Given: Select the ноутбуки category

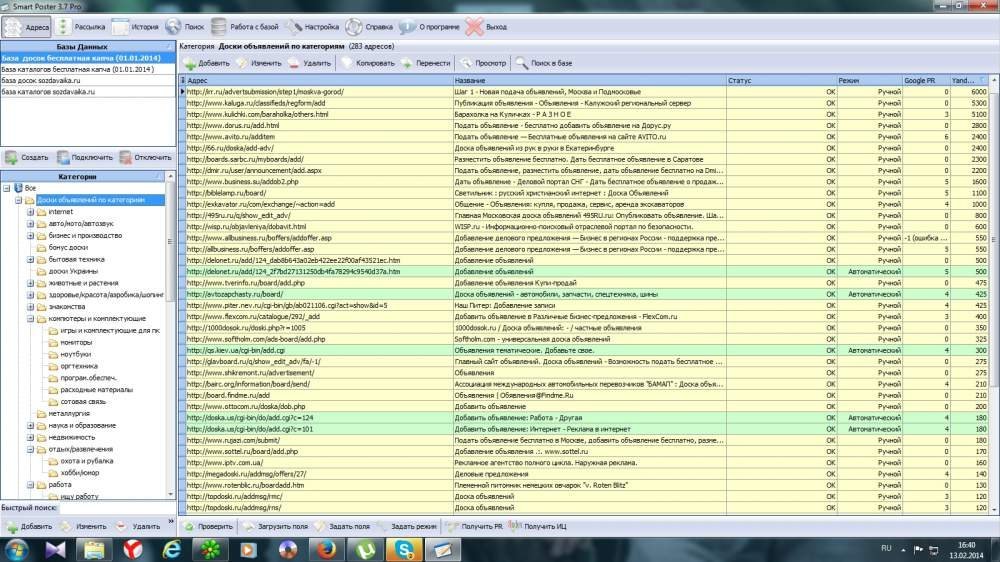Looking at the screenshot, I should pyautogui.click(x=75, y=354).
